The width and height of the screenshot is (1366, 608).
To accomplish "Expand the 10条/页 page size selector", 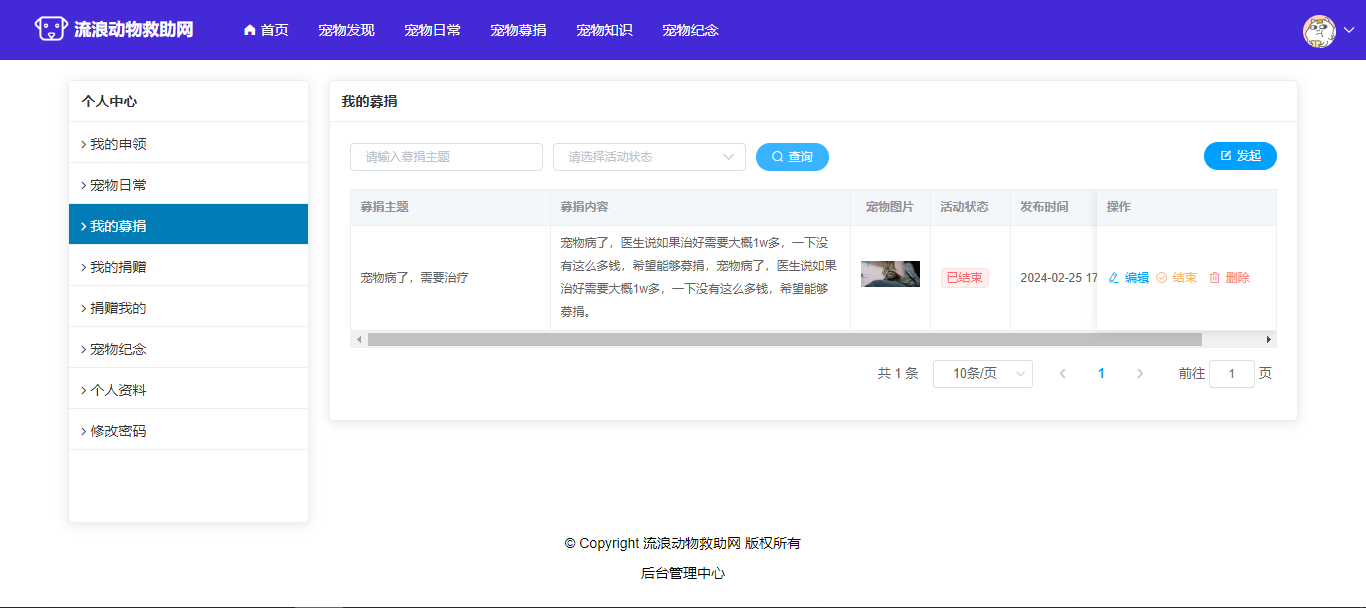I will coord(982,374).
